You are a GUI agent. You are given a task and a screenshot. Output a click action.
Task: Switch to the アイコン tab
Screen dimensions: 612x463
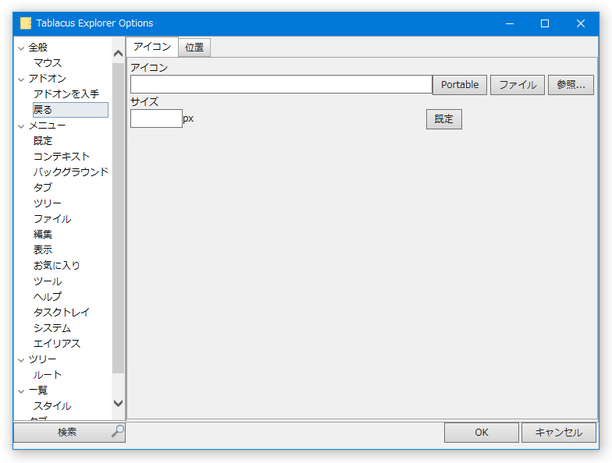[x=152, y=47]
